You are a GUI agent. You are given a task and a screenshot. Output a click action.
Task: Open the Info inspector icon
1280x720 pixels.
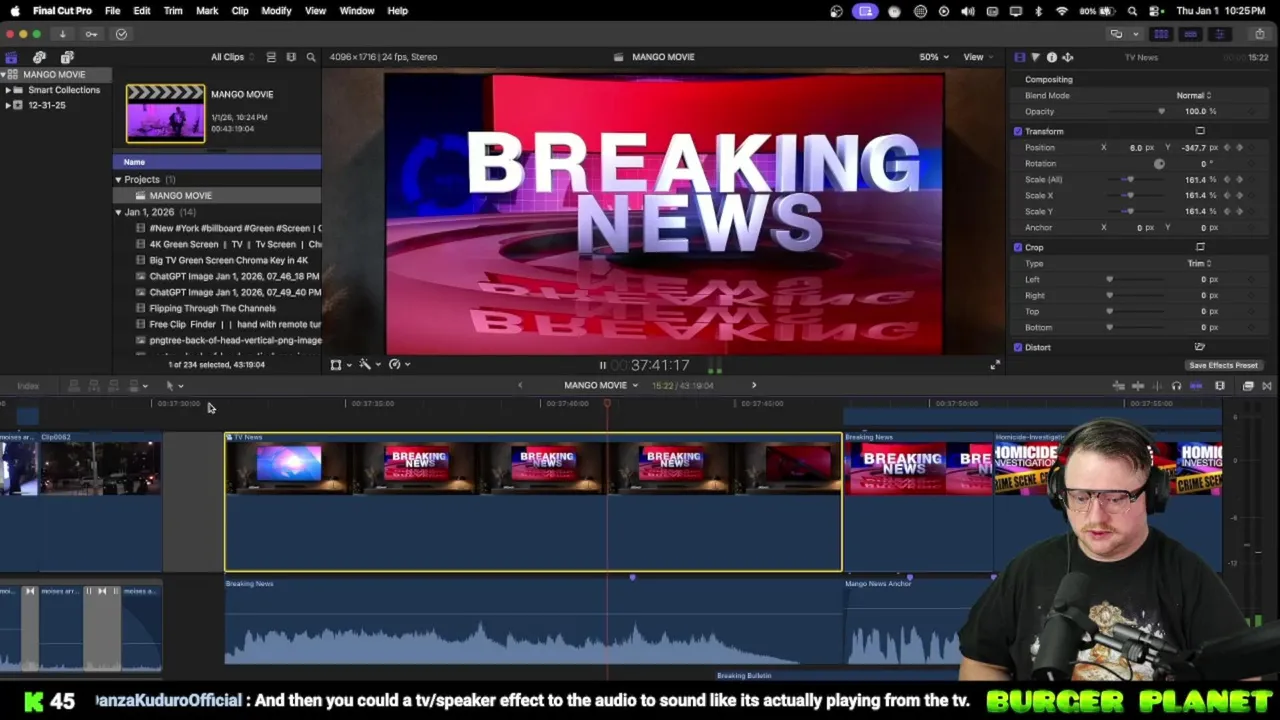[1051, 57]
